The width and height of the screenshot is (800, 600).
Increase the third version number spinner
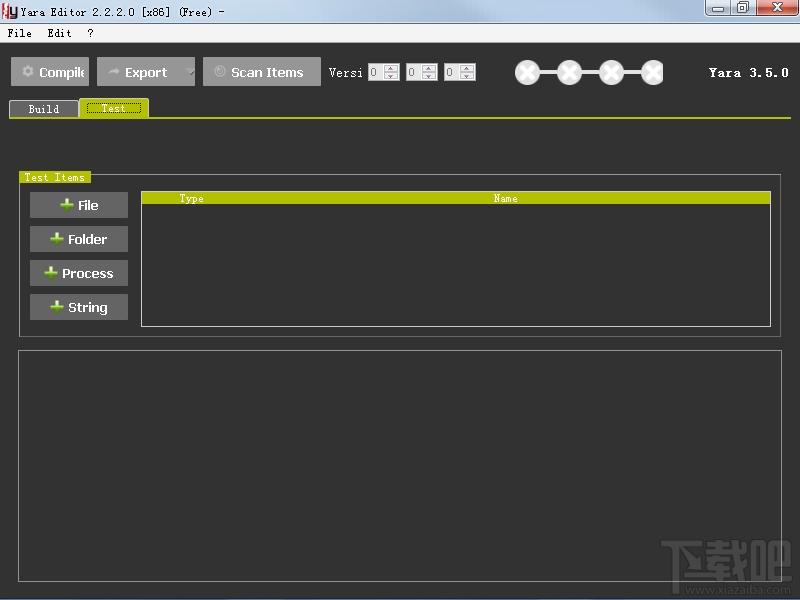(x=467, y=68)
